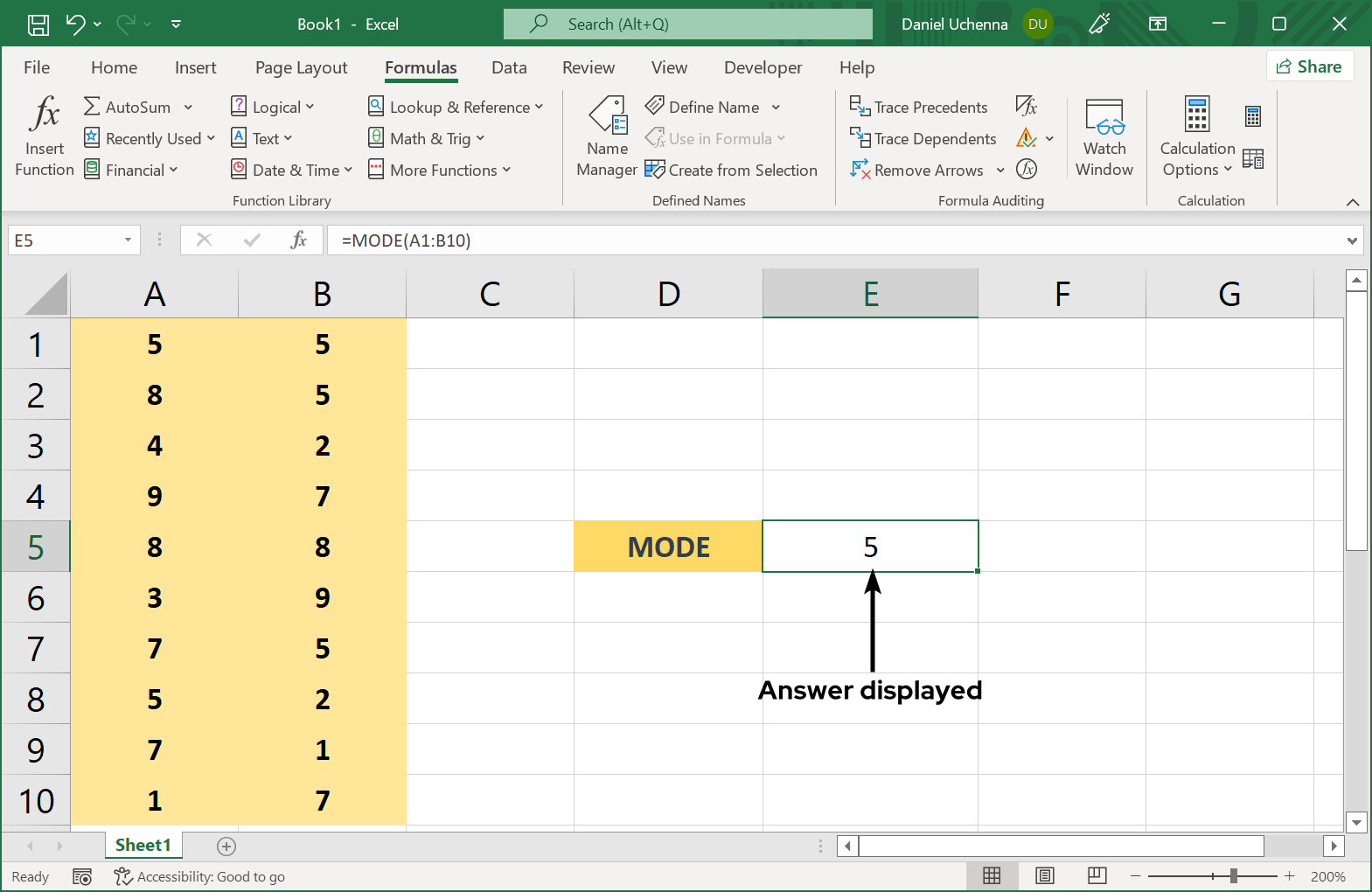Click the Evaluate Formula icon
Viewport: 1372px width, 892px height.
(1027, 170)
